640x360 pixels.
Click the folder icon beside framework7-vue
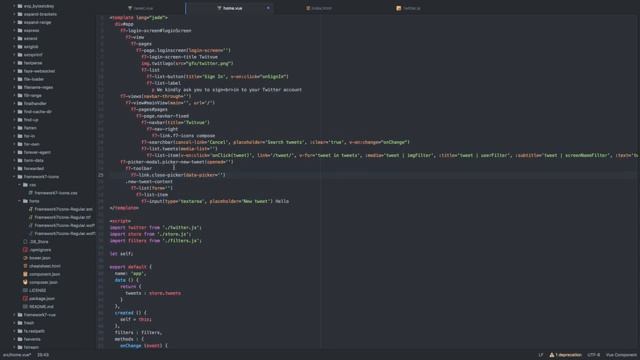click(20, 315)
